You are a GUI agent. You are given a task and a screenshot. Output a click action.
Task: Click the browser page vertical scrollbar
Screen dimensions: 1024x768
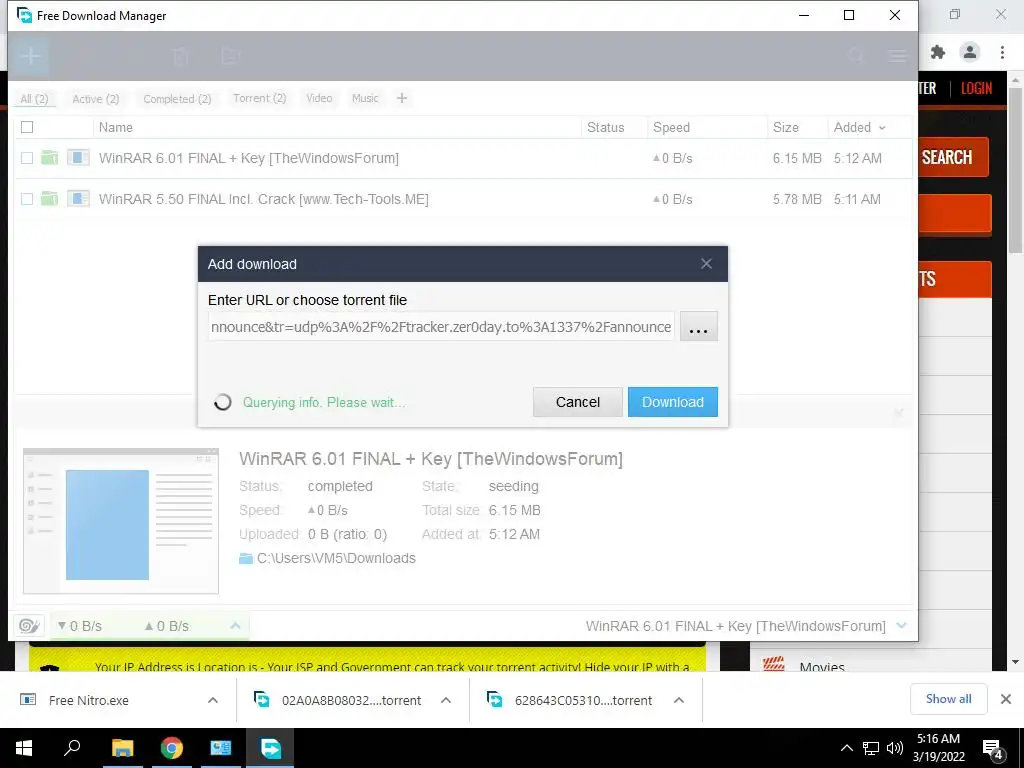pos(1015,170)
